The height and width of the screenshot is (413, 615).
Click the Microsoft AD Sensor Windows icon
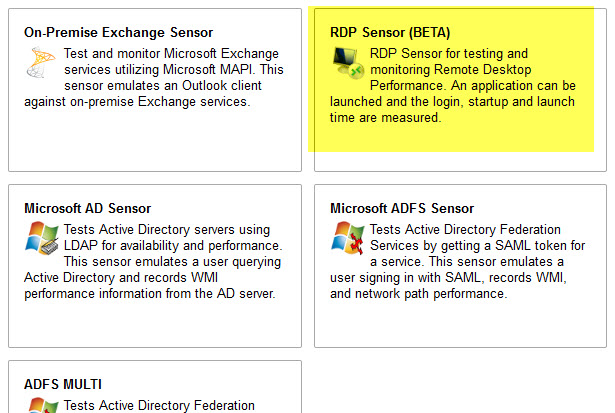click(x=42, y=238)
